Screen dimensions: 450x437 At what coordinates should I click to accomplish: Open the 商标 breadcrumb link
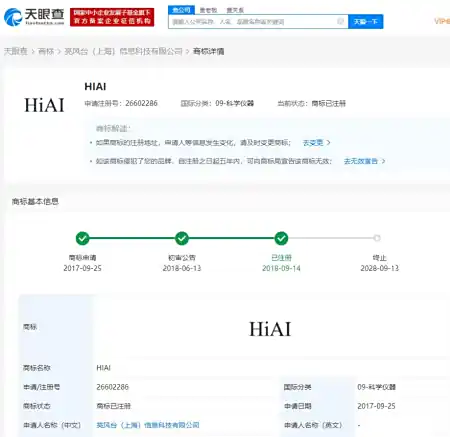[x=46, y=51]
